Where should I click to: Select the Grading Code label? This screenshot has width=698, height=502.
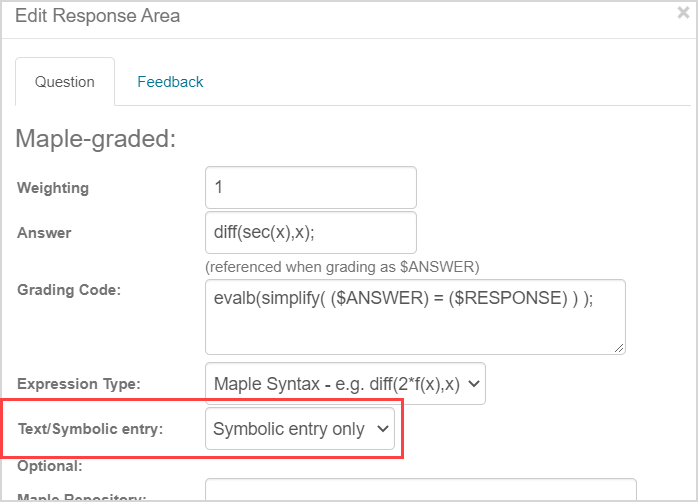tap(69, 289)
